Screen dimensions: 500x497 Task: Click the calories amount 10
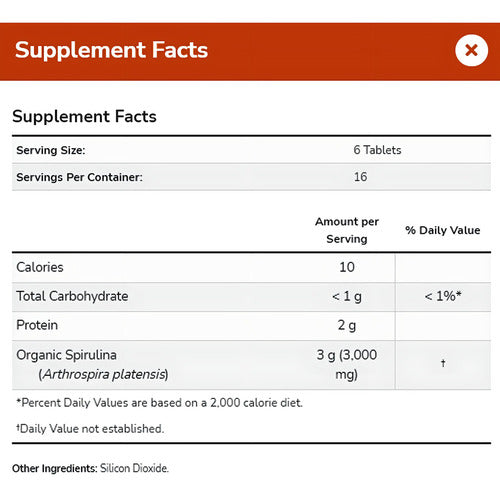click(347, 267)
